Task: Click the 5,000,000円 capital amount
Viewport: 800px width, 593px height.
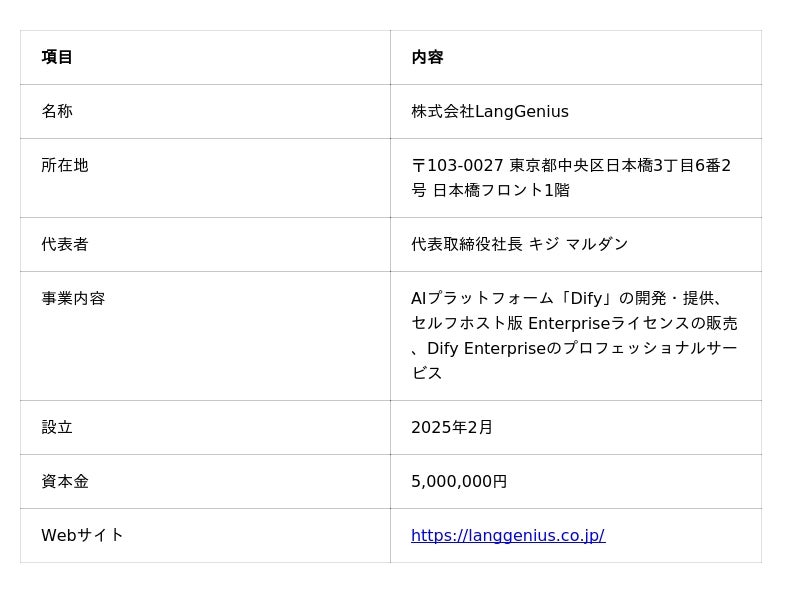Action: click(x=459, y=481)
